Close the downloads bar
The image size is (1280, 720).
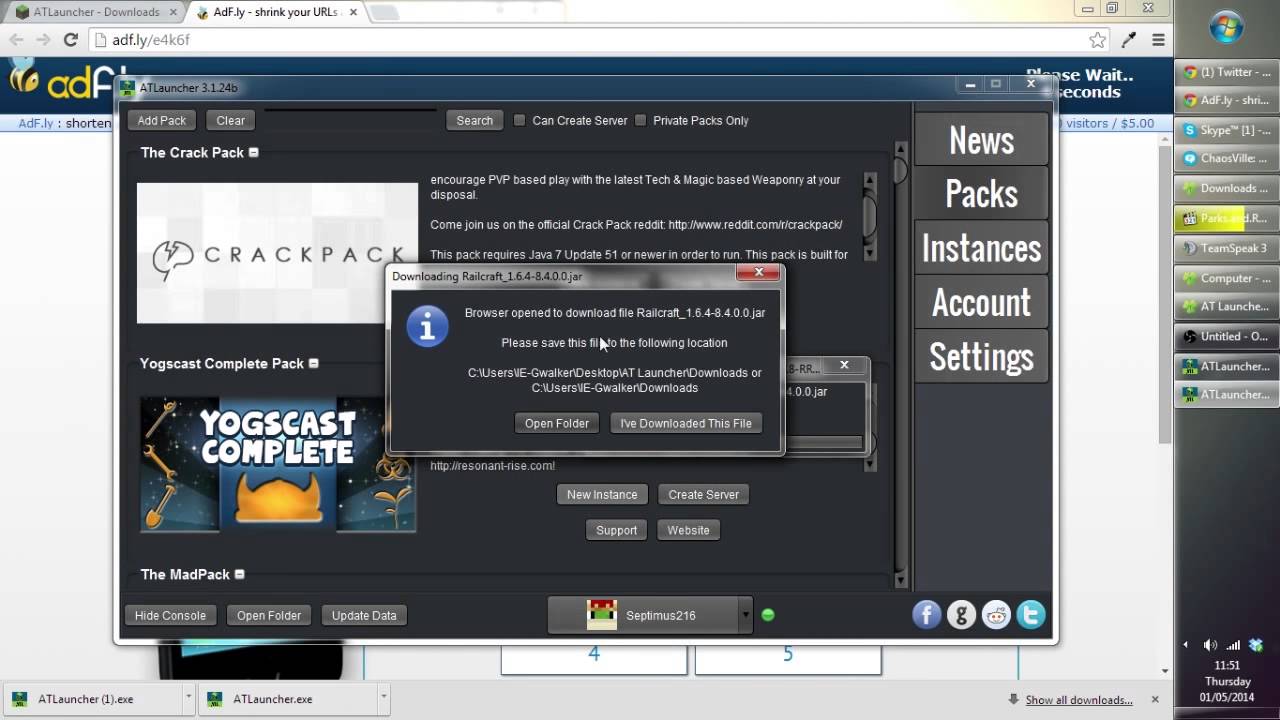point(1155,699)
